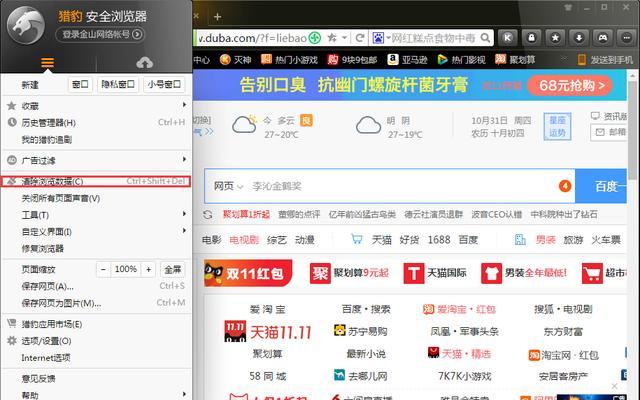640x400 pixels.
Task: Open 猎豹应用市场(E) menu item
Action: 96,324
